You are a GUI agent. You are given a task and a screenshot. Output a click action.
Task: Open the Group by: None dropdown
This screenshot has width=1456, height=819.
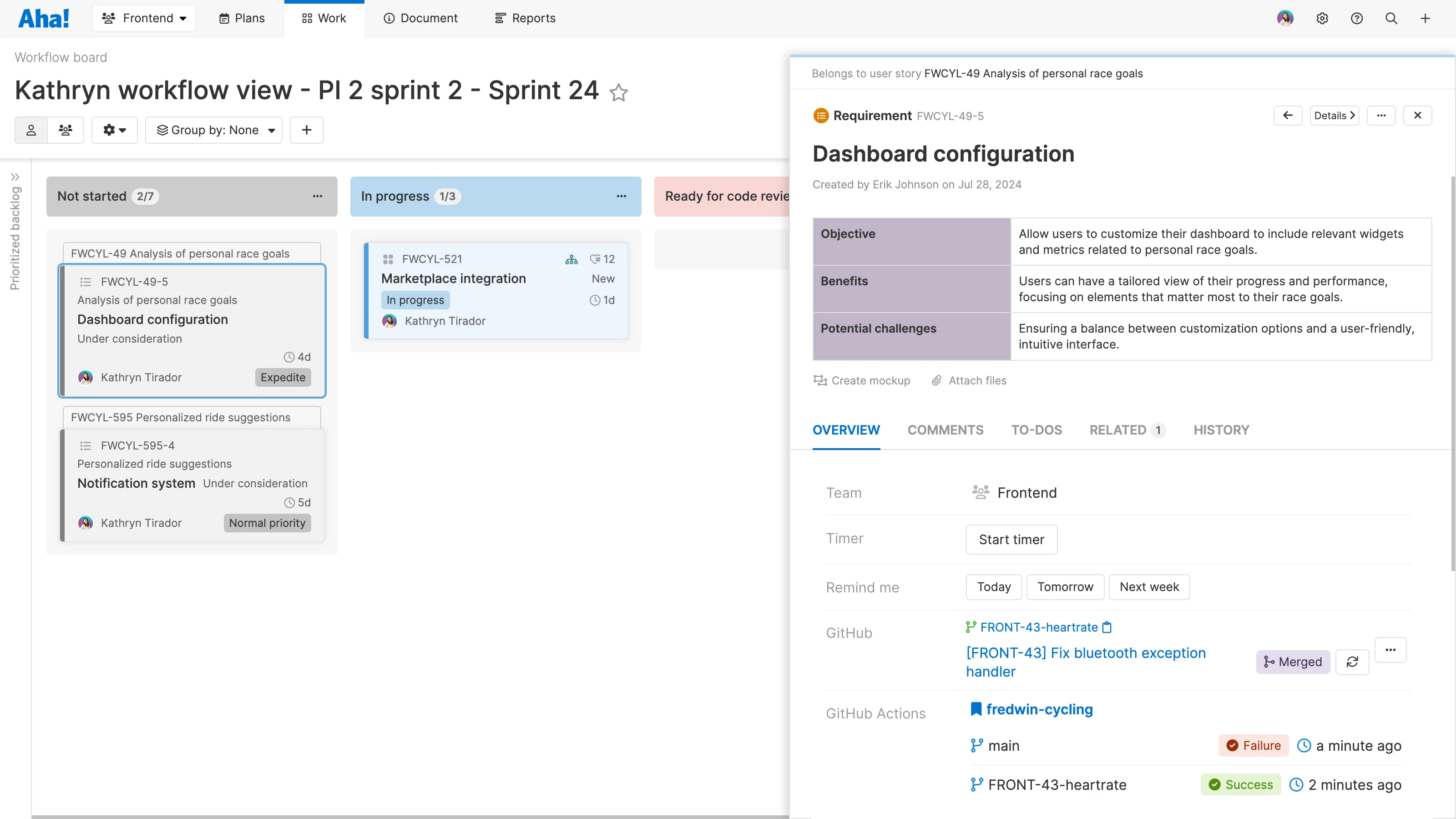[214, 129]
